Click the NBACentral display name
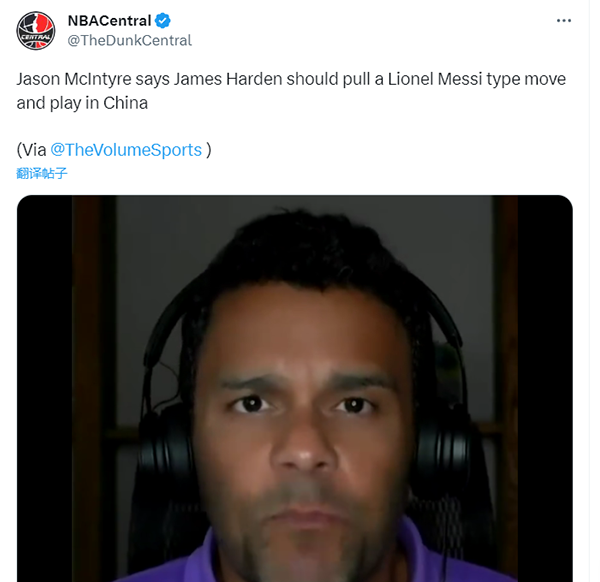This screenshot has width=600, height=582. coord(109,21)
